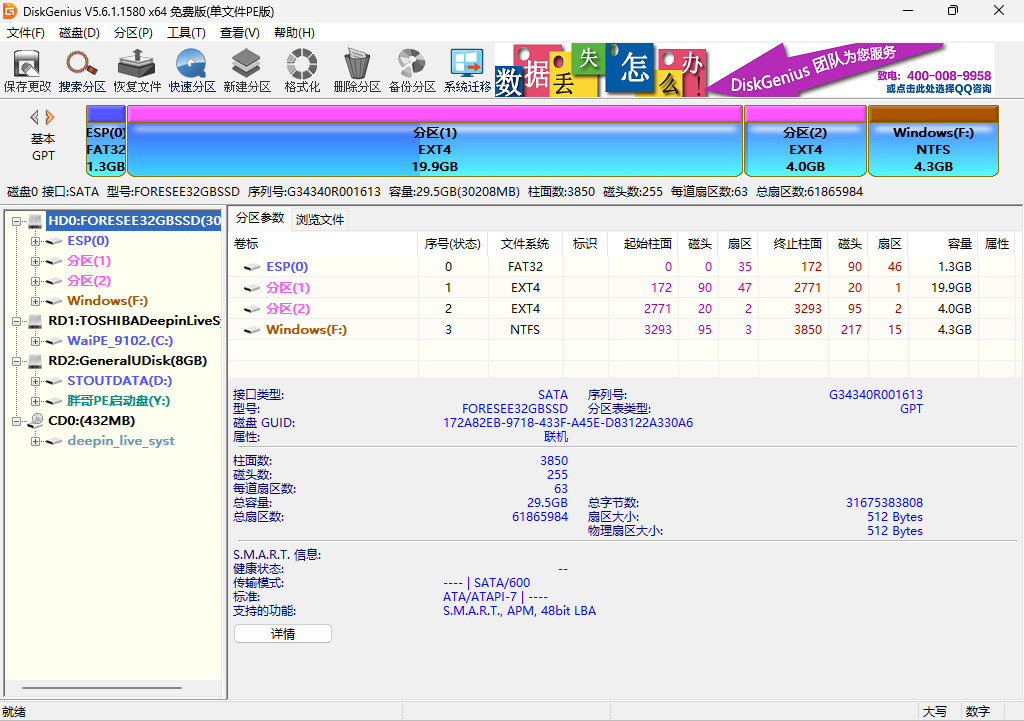The height and width of the screenshot is (721, 1024).
Task: Click the RD1 TOSHIBA disk icon in tree
Action: pos(35,321)
